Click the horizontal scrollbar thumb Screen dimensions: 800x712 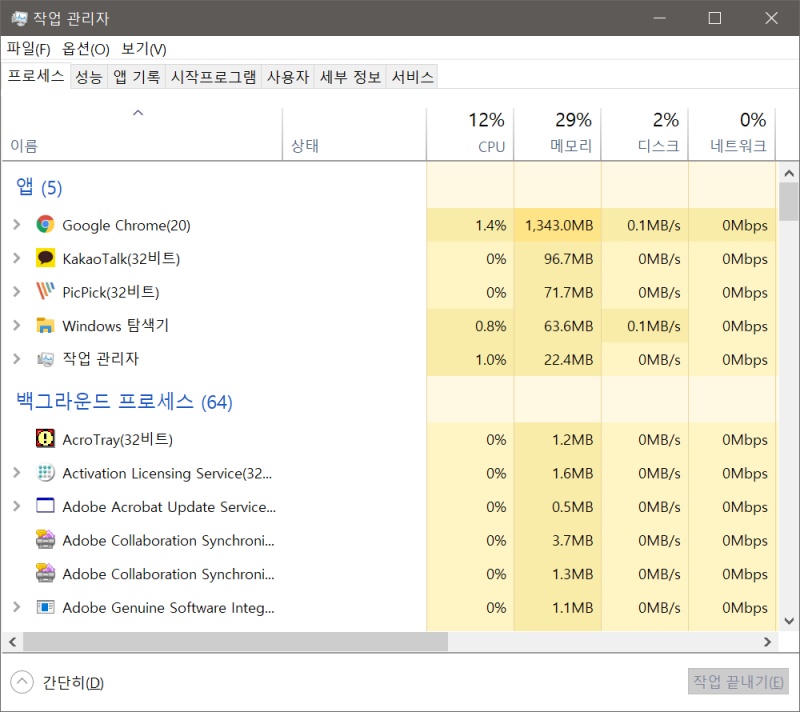click(x=235, y=642)
